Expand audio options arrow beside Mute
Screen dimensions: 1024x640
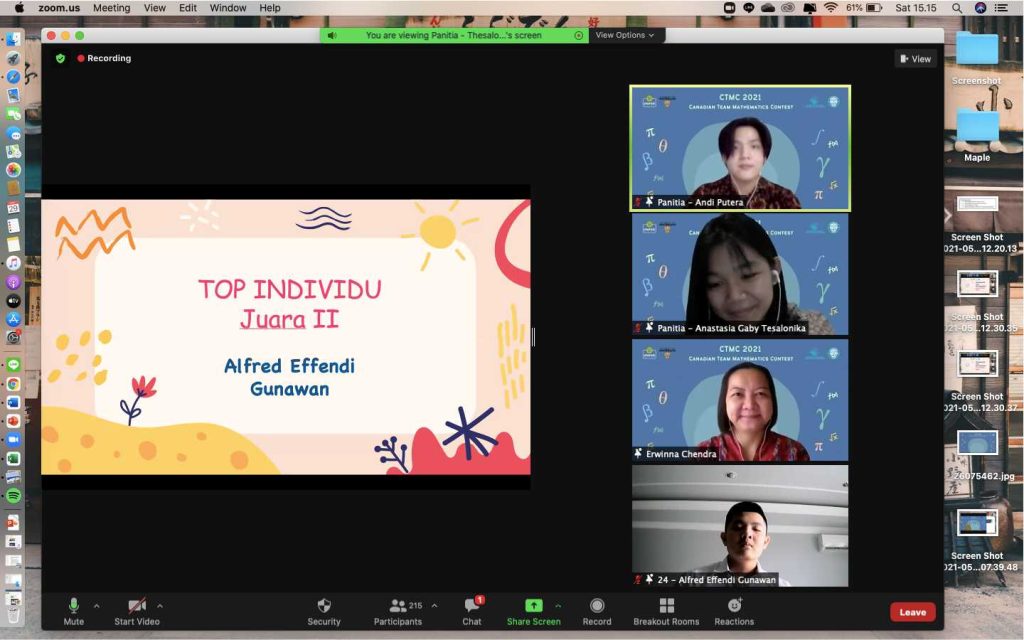[x=97, y=605]
